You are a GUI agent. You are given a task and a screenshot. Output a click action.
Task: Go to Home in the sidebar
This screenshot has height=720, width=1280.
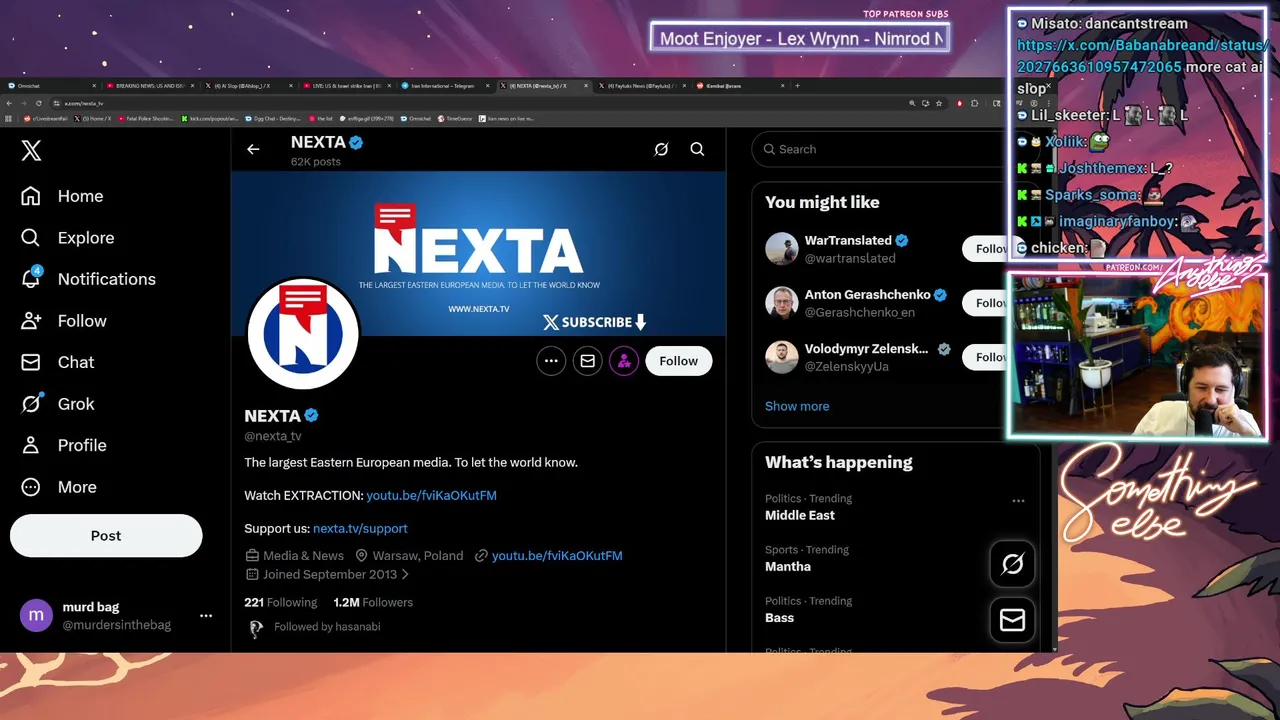click(62, 196)
